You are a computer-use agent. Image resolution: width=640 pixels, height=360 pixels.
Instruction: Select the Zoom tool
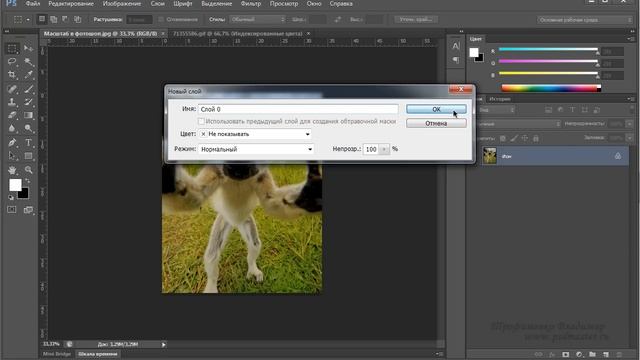28,170
